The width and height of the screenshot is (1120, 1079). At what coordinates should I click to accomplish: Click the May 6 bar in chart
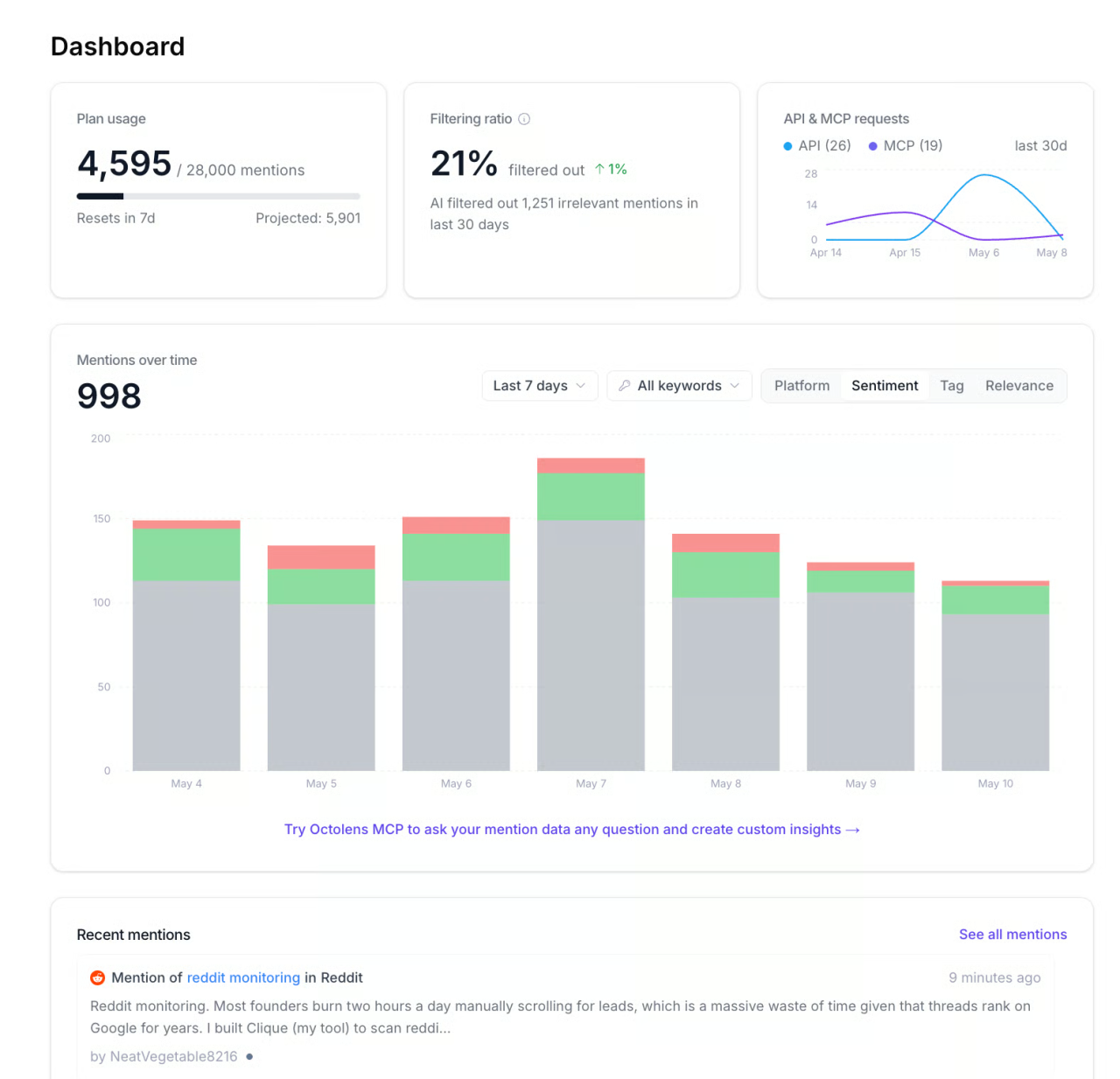point(456,643)
